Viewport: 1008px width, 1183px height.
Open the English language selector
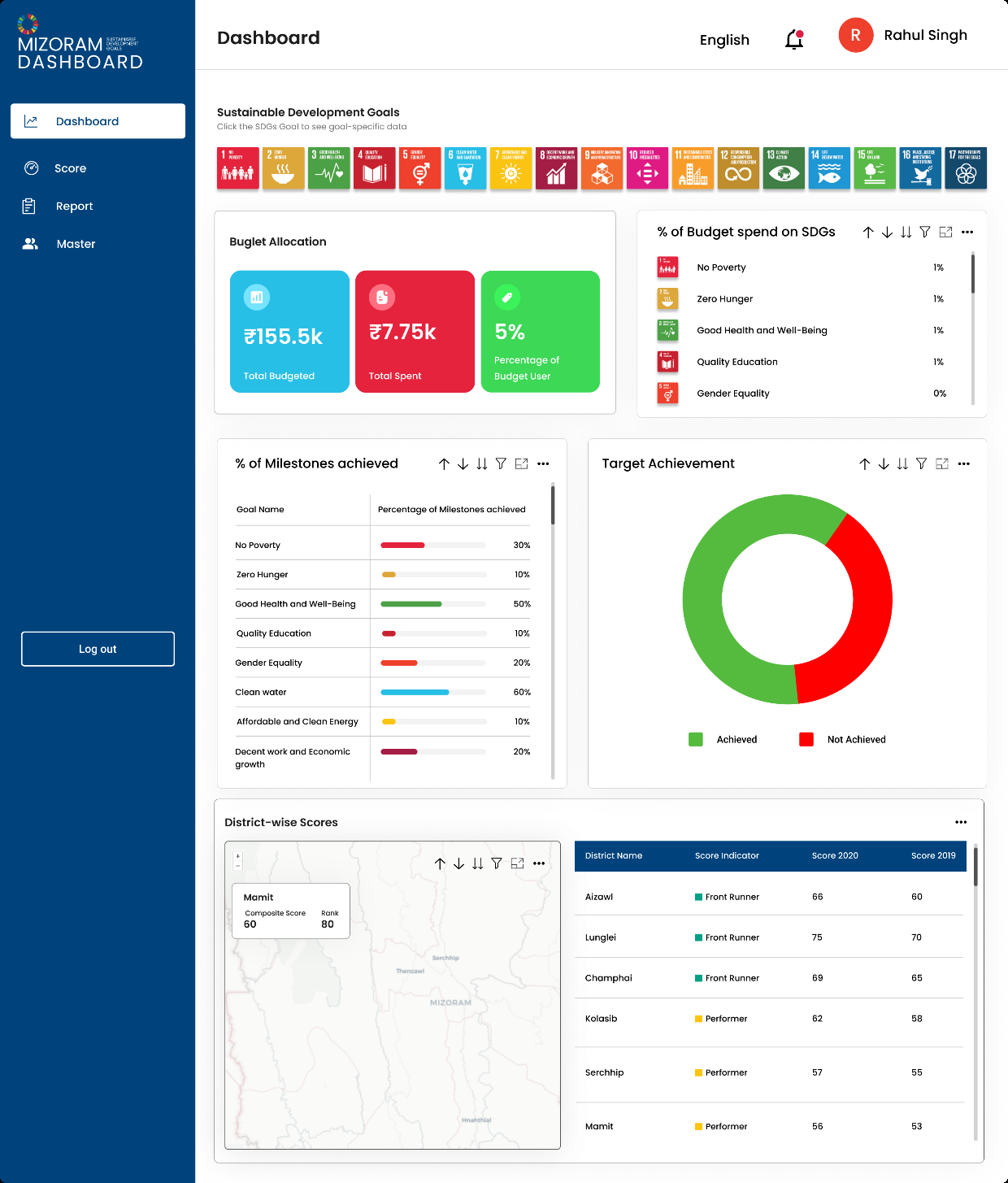pyautogui.click(x=724, y=40)
